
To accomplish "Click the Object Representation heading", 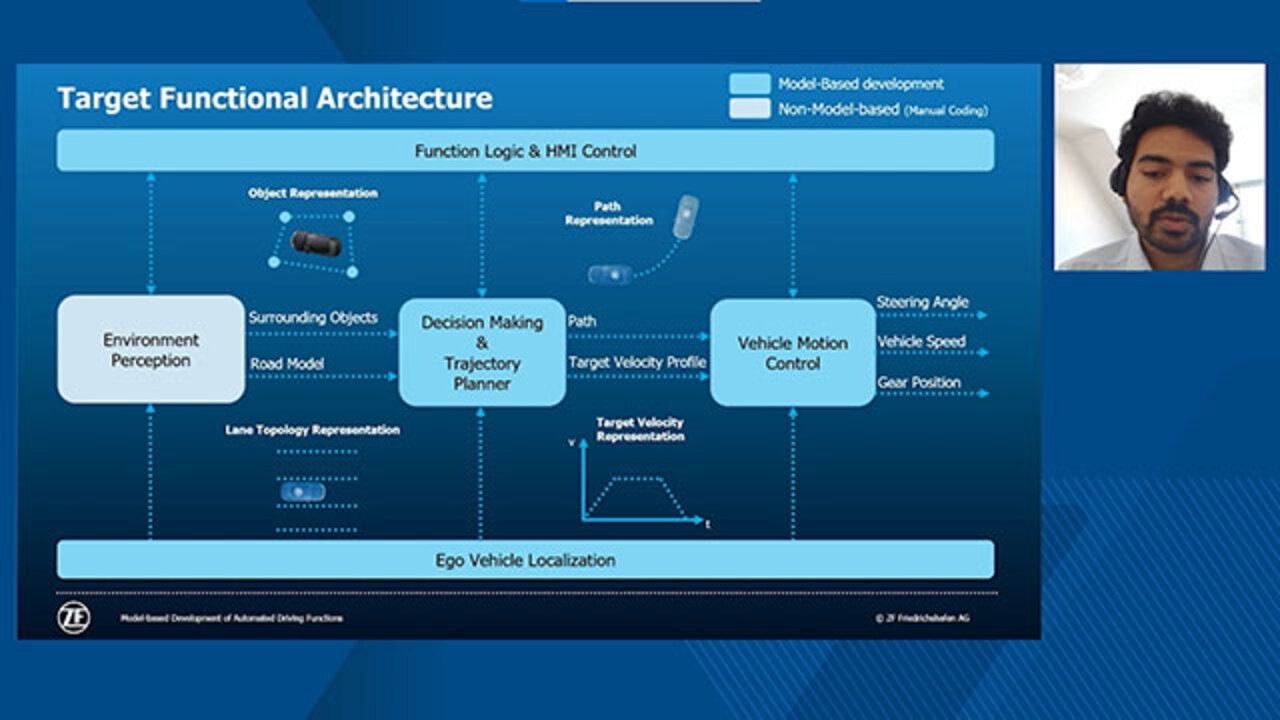I will [313, 193].
